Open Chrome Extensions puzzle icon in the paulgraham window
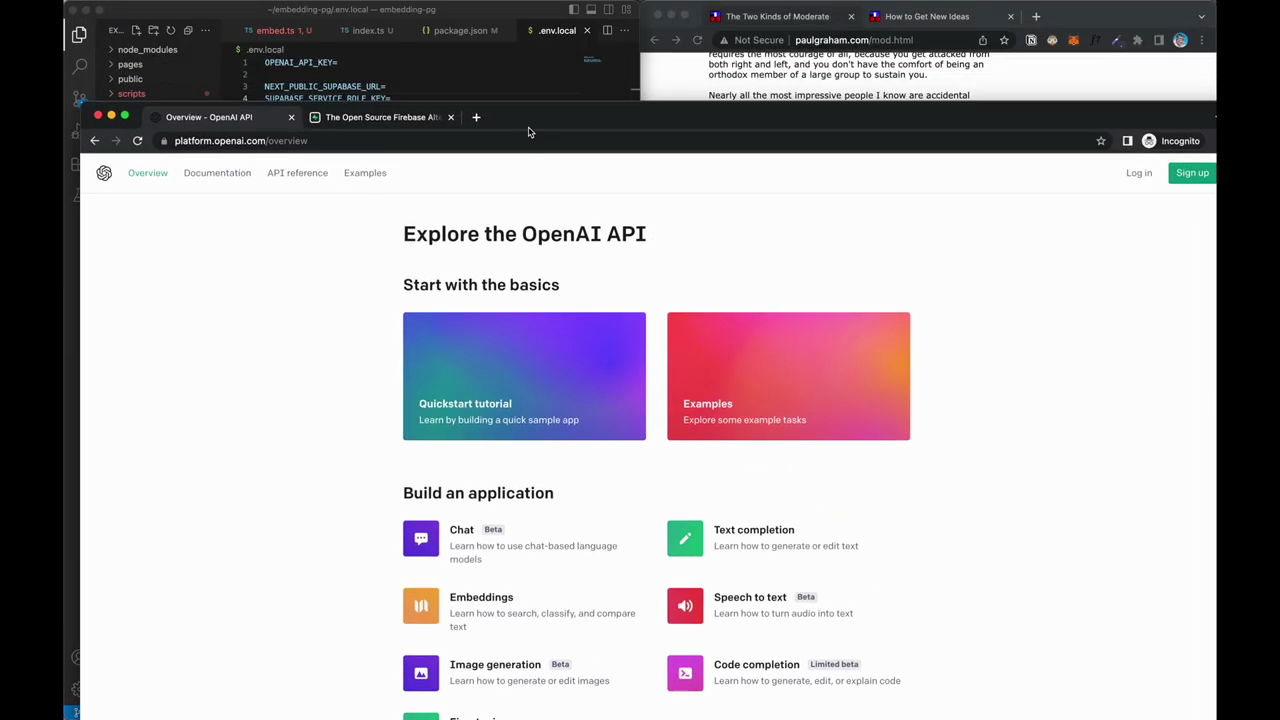Screen dimensions: 1280x720 pyautogui.click(x=1137, y=40)
